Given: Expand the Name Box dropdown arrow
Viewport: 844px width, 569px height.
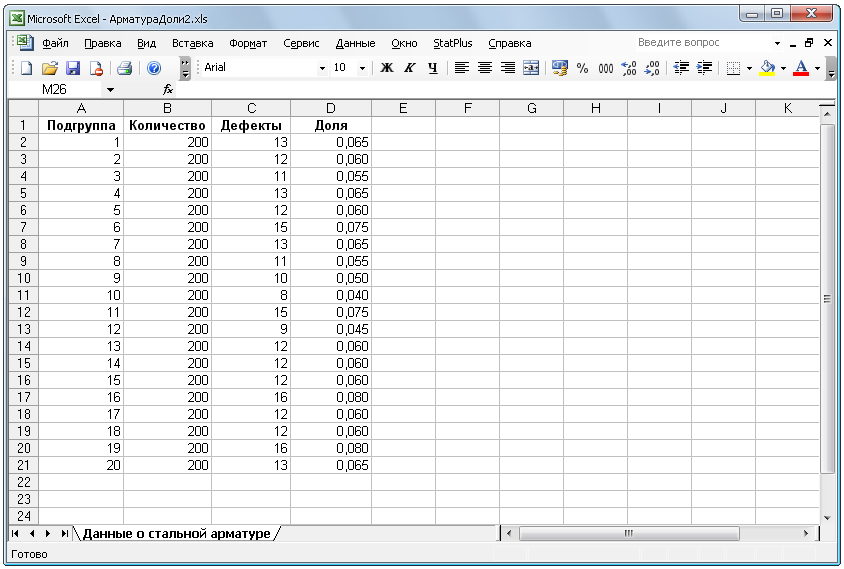Looking at the screenshot, I should pyautogui.click(x=110, y=90).
